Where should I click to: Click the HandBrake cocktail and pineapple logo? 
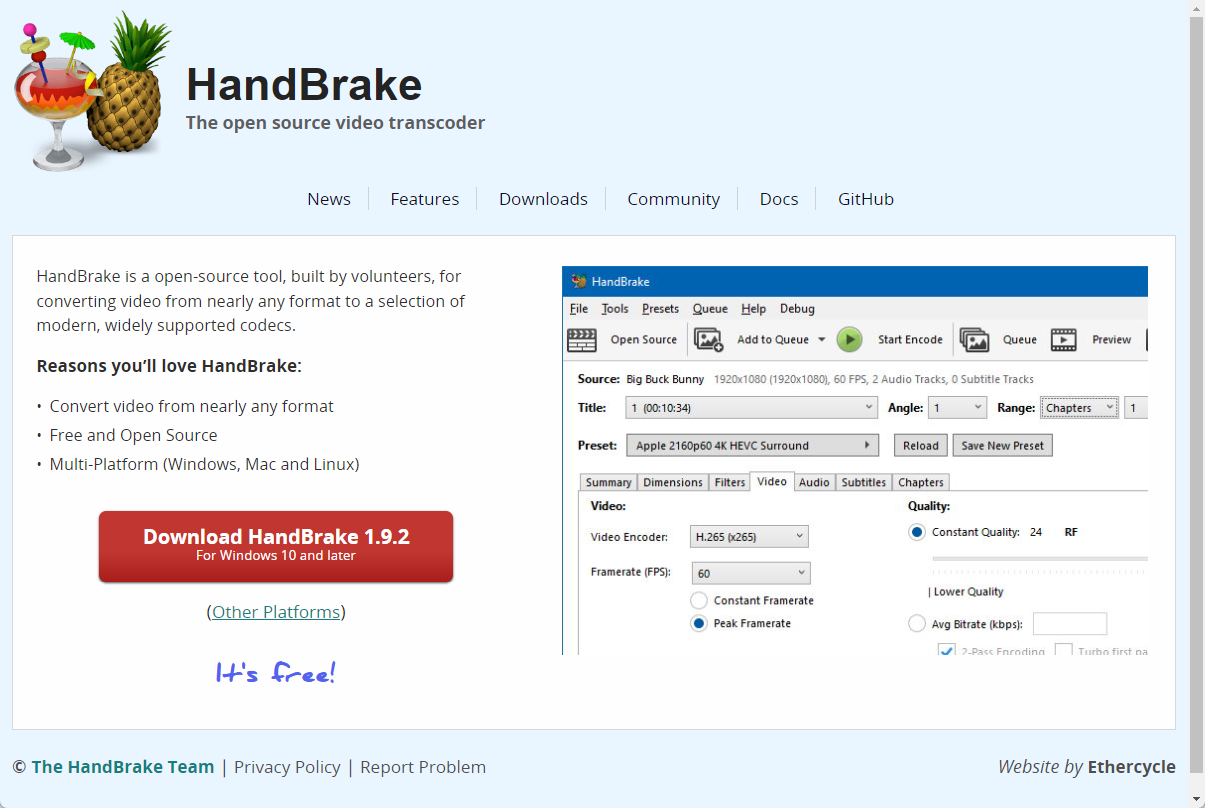click(93, 91)
